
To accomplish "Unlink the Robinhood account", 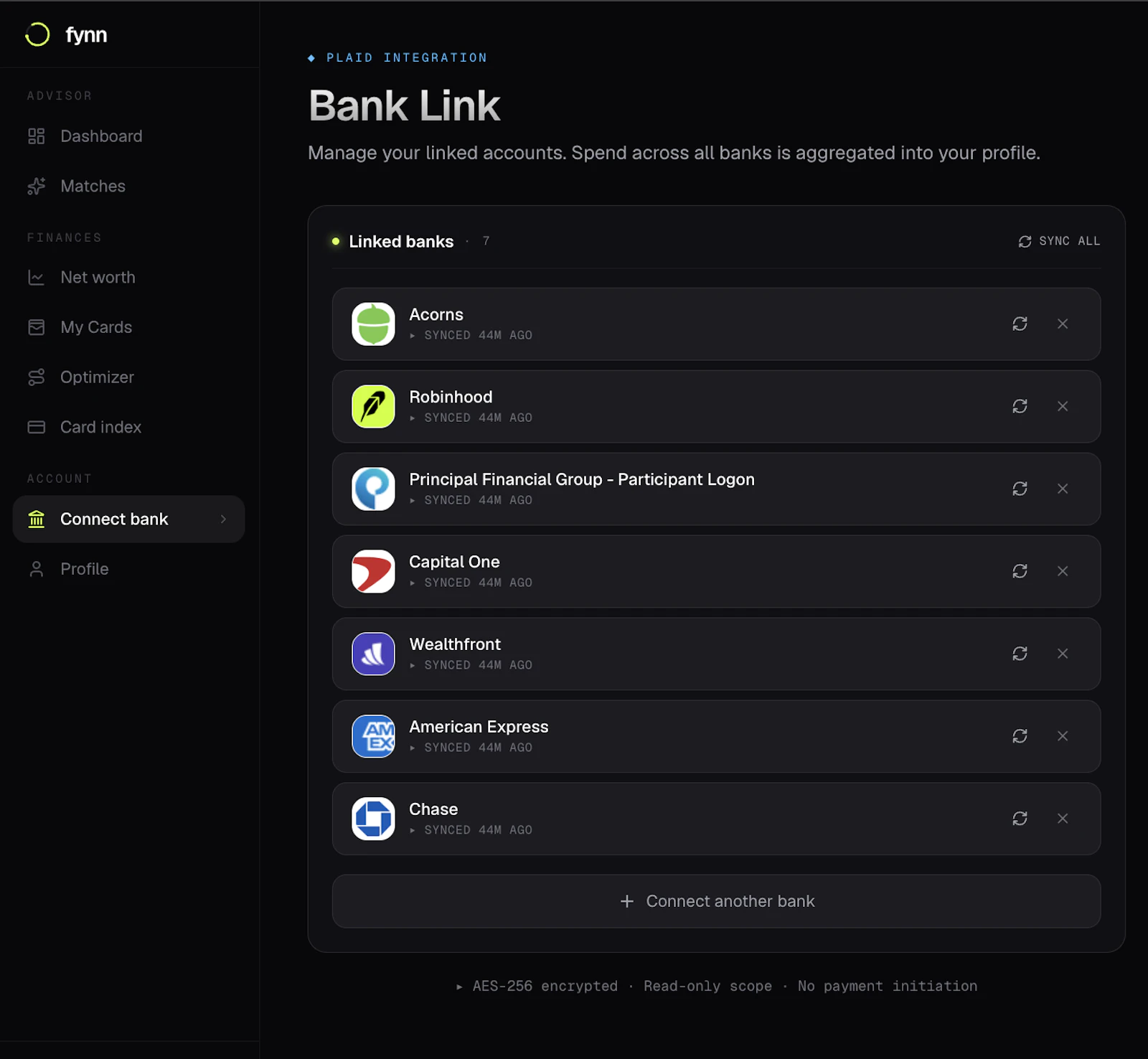I will pos(1063,407).
